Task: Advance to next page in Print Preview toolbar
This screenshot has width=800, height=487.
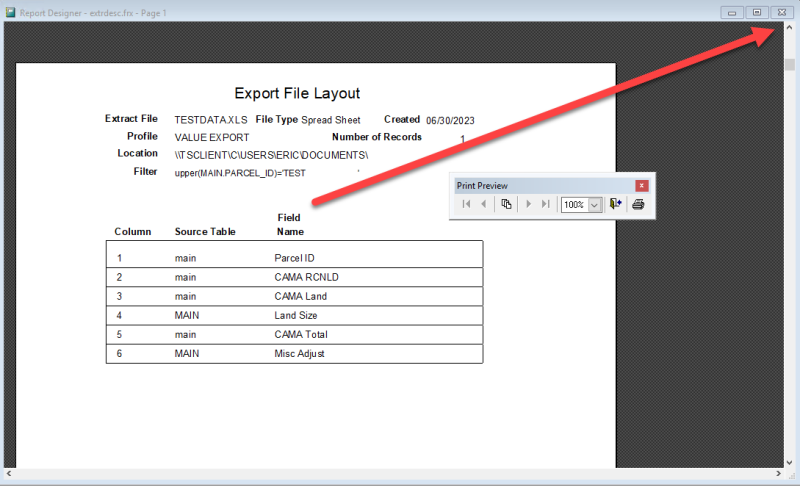Action: pyautogui.click(x=529, y=204)
